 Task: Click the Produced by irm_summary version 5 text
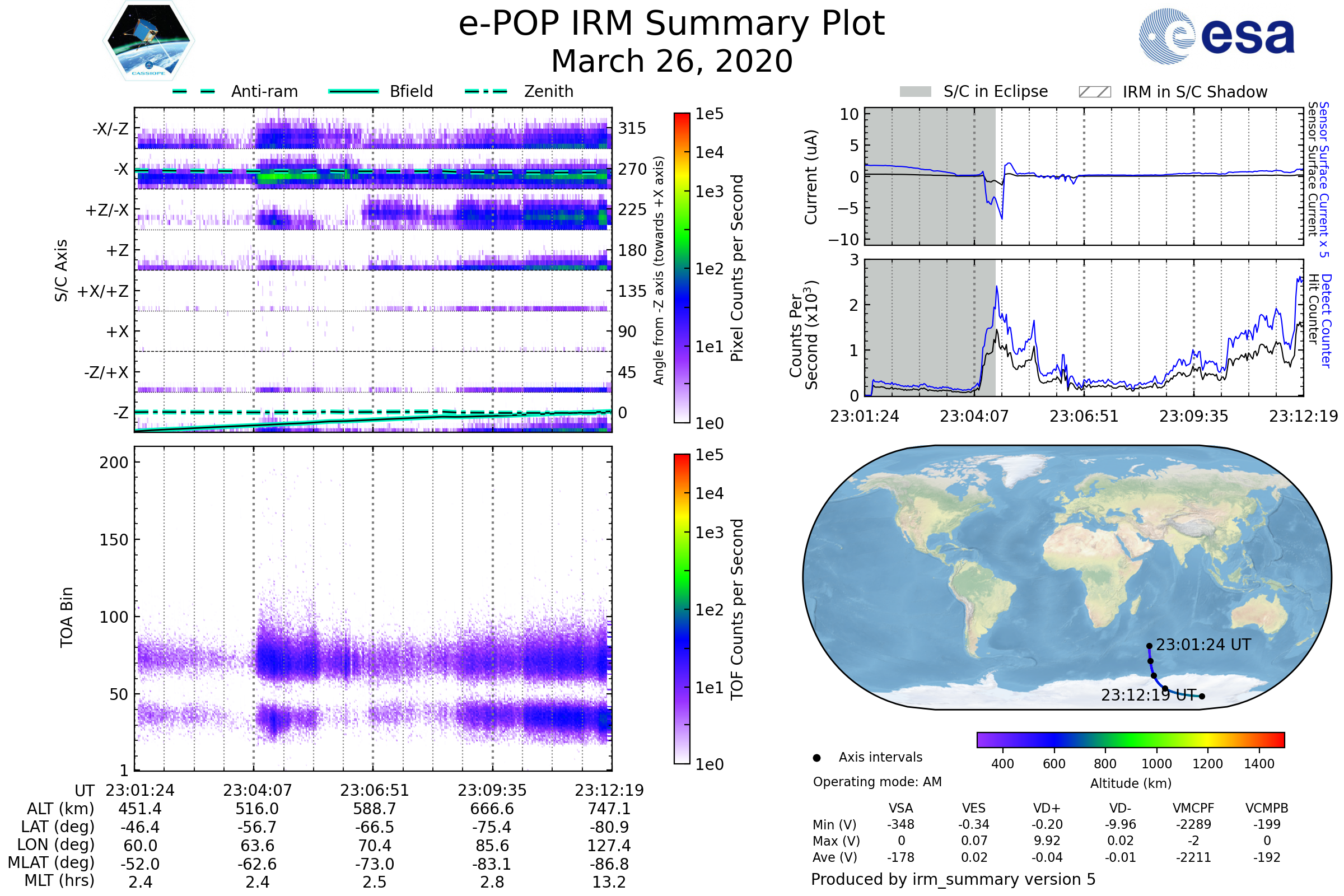[x=953, y=879]
